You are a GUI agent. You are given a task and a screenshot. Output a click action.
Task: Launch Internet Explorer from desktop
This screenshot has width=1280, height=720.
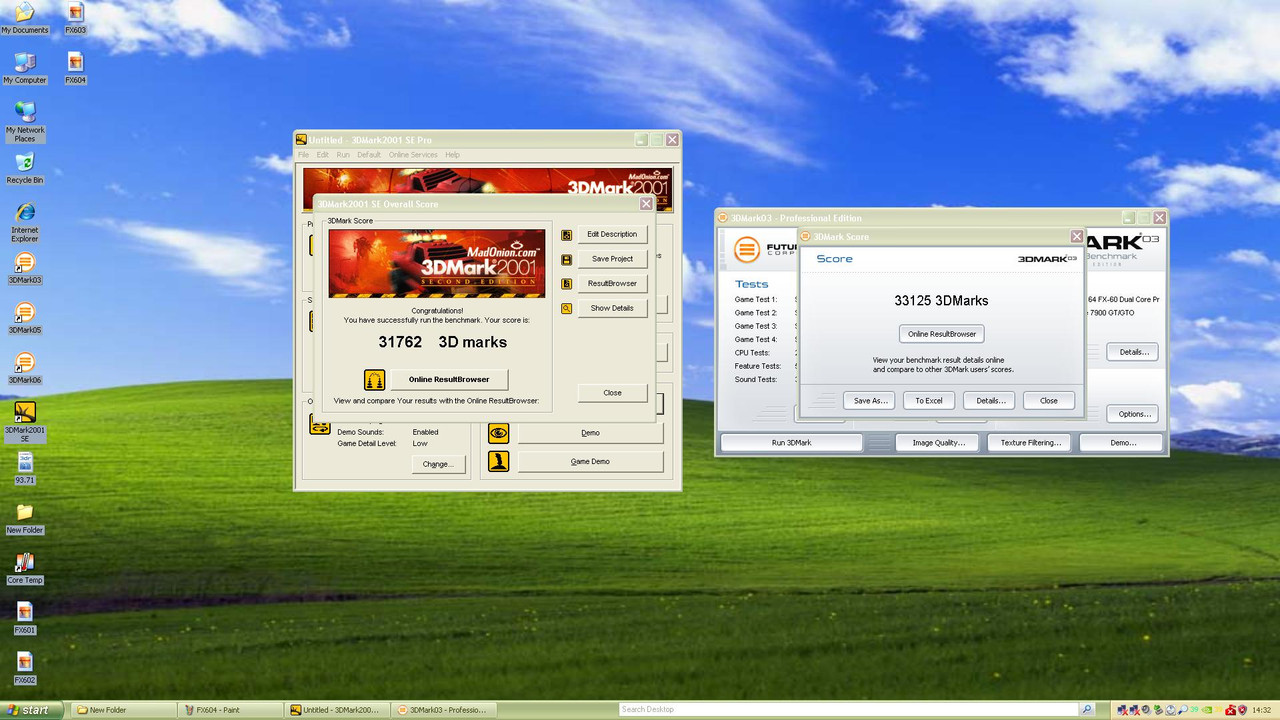[25, 222]
